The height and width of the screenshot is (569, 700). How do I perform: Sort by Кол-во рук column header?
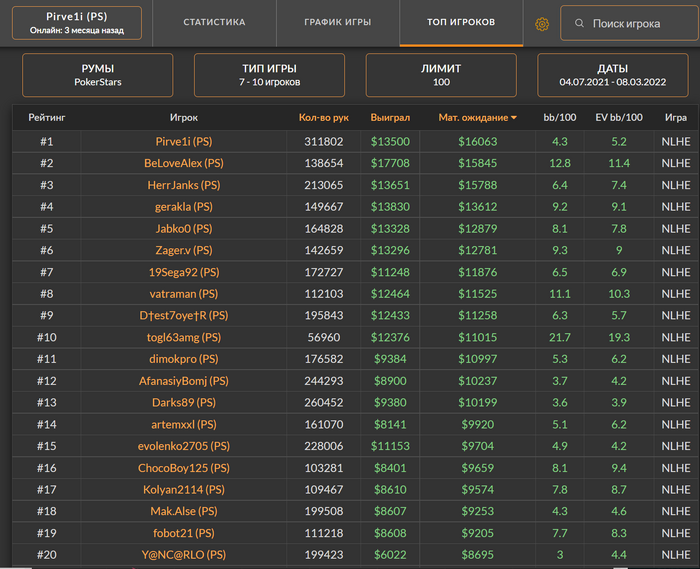[x=324, y=118]
